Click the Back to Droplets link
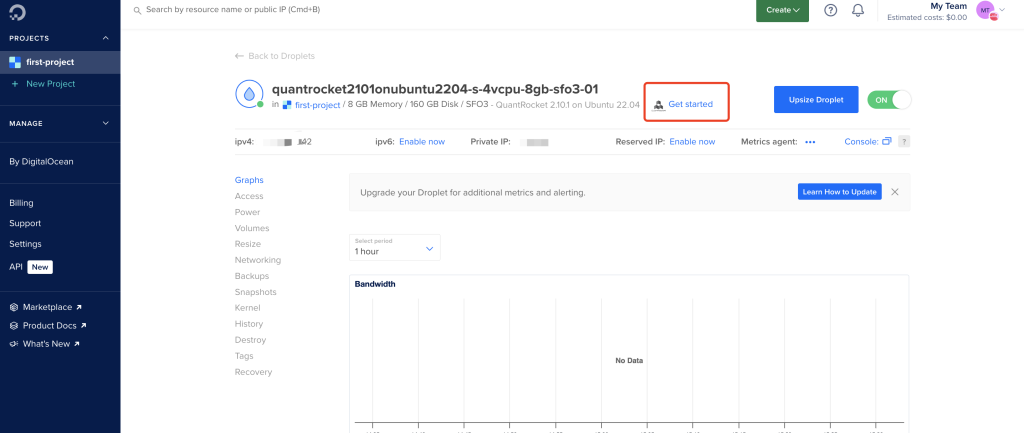The width and height of the screenshot is (1024, 433). click(281, 56)
